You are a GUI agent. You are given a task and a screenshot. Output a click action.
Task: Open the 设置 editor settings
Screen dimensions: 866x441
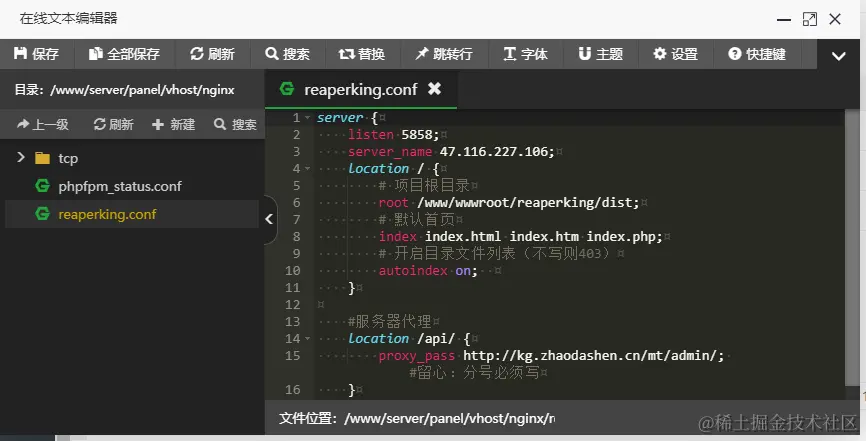pos(676,54)
